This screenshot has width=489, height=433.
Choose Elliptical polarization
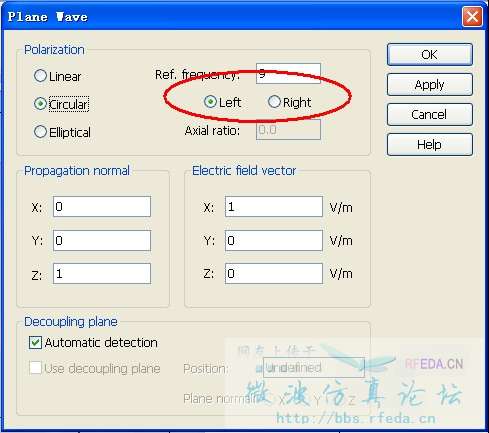pos(40,132)
